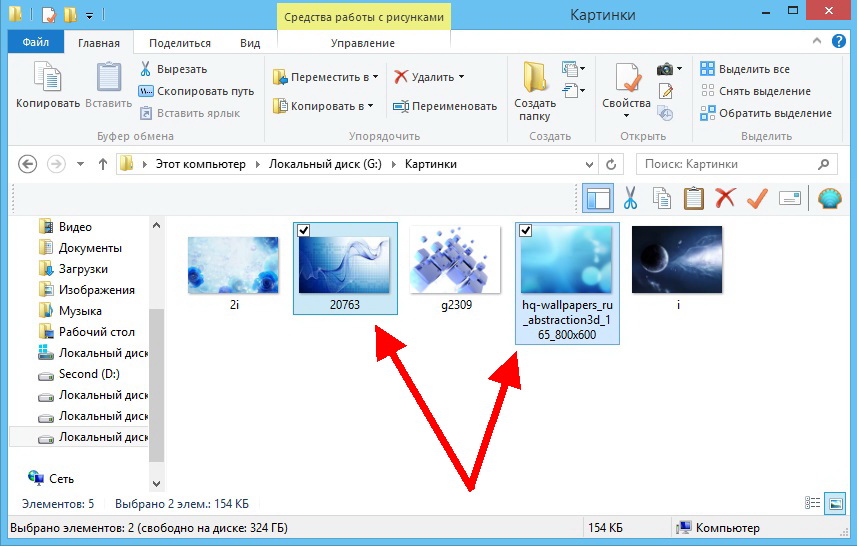Click Выделить все in ribbon
This screenshot has width=857, height=546.
(x=745, y=69)
